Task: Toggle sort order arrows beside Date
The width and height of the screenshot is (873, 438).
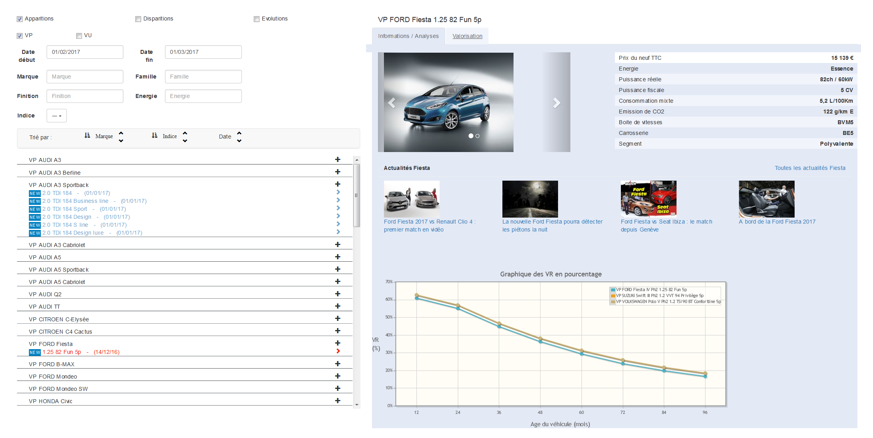Action: pyautogui.click(x=239, y=136)
